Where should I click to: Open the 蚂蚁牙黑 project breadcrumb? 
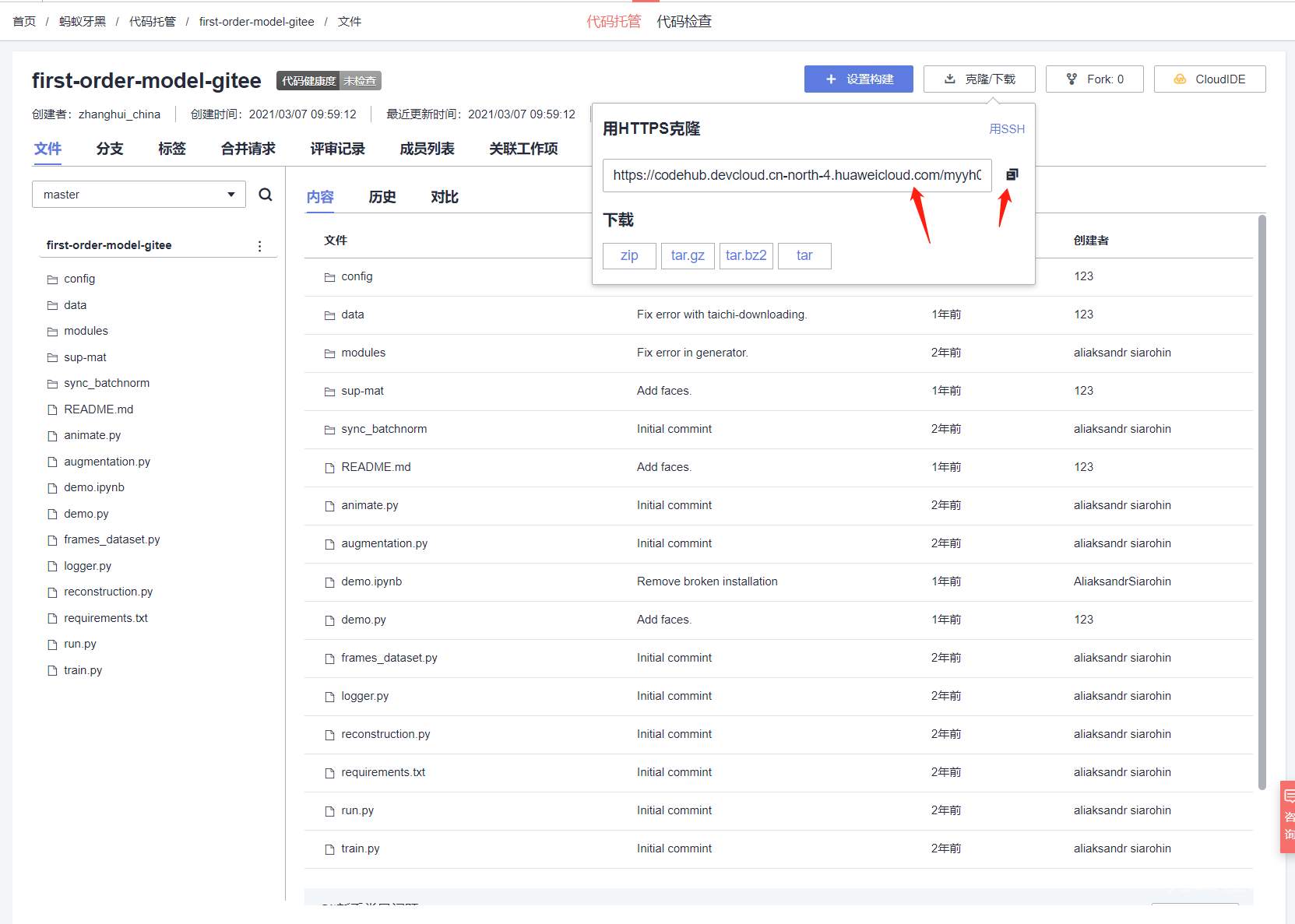(83, 21)
